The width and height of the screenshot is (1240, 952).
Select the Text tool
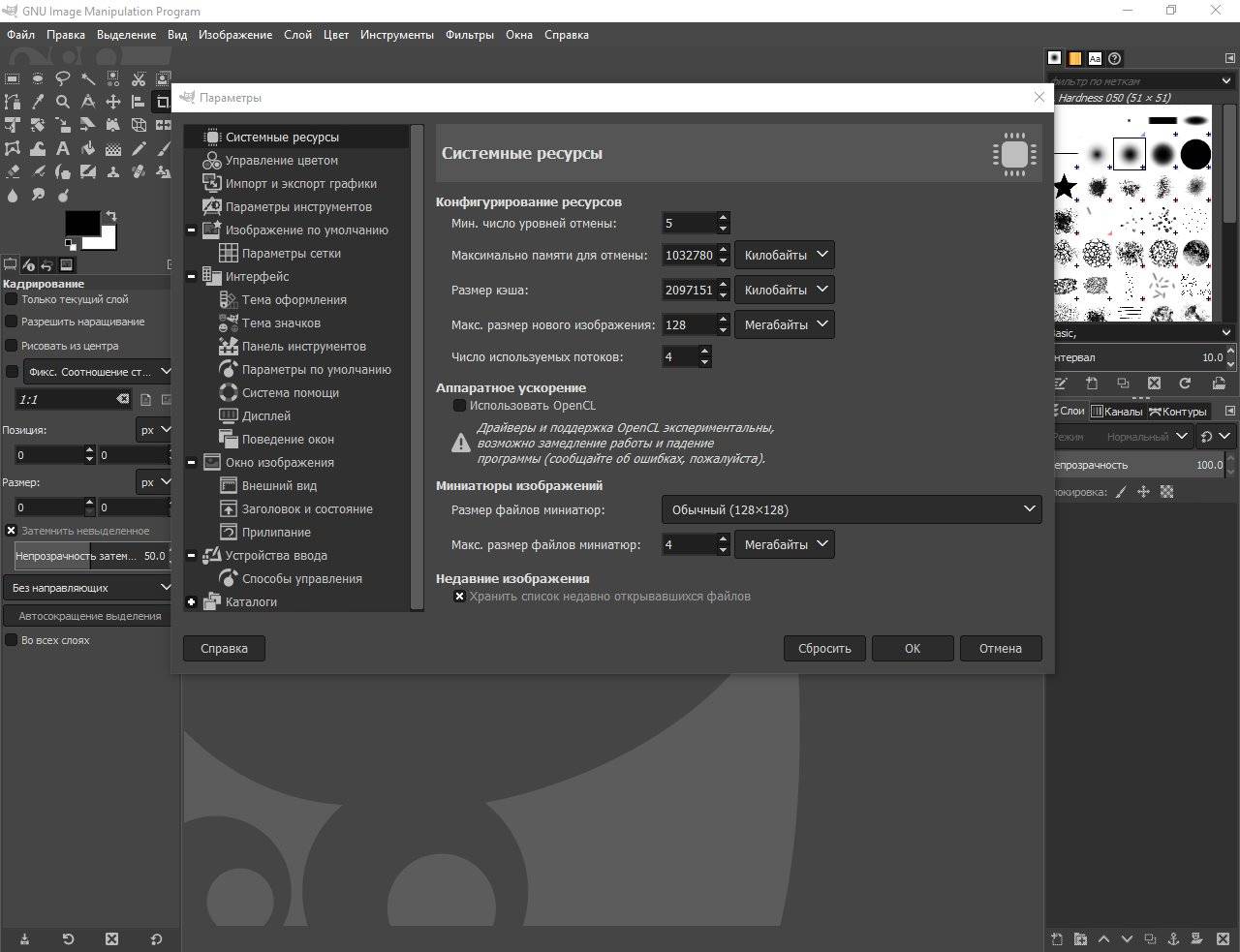click(63, 148)
